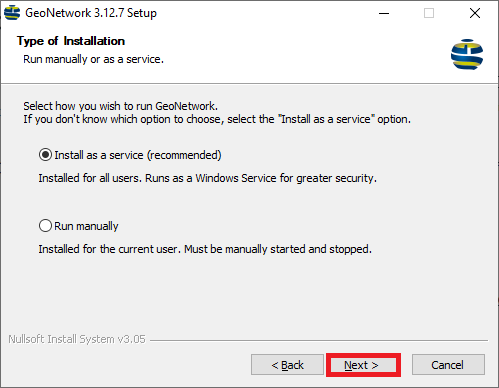Click the "Run manually" option label text

86,226
